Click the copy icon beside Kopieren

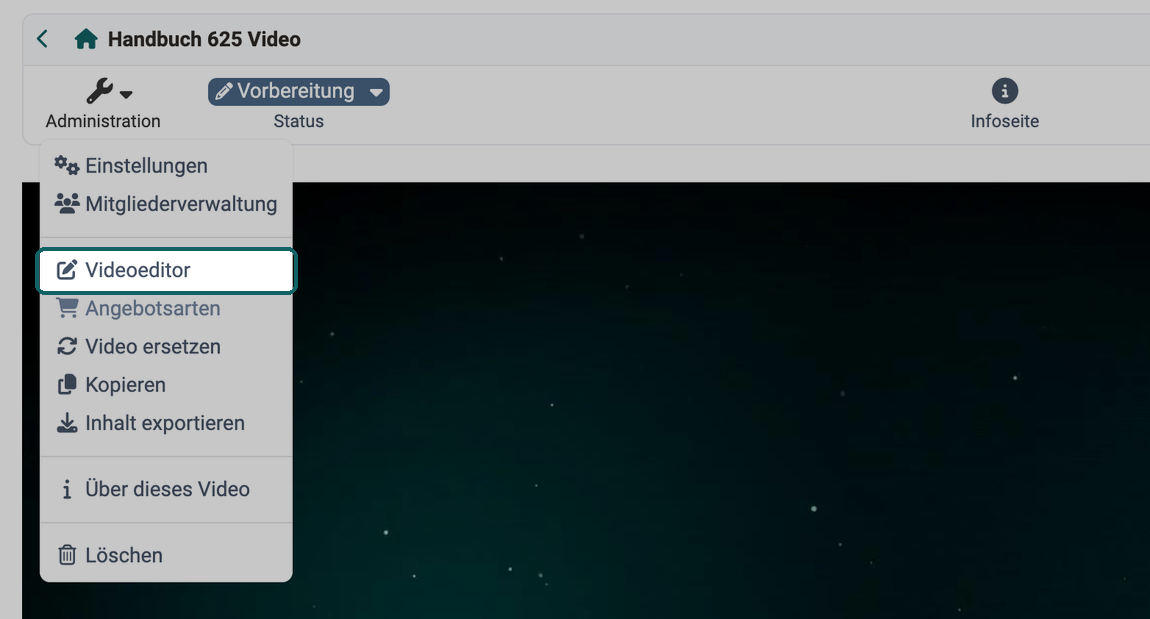coord(67,384)
